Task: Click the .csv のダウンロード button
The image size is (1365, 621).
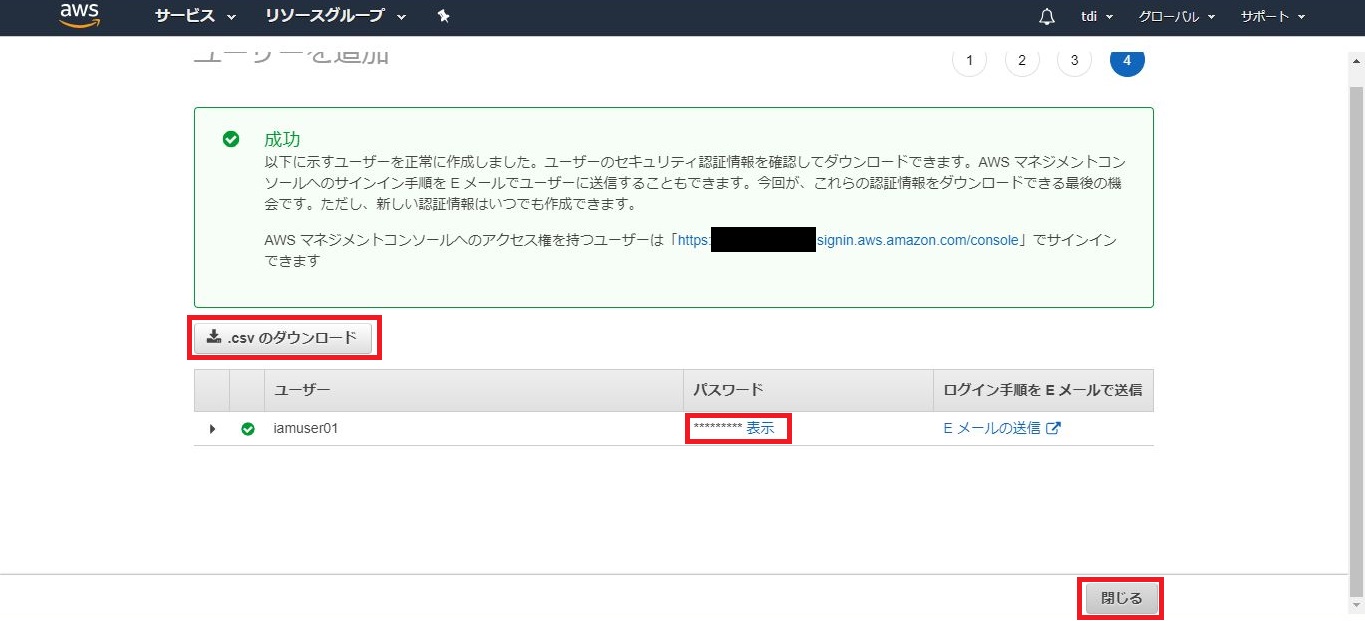Action: pos(283,338)
